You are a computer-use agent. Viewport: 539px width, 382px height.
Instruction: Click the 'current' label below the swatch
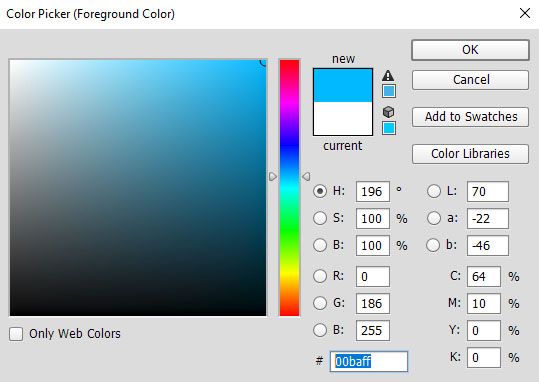(343, 146)
